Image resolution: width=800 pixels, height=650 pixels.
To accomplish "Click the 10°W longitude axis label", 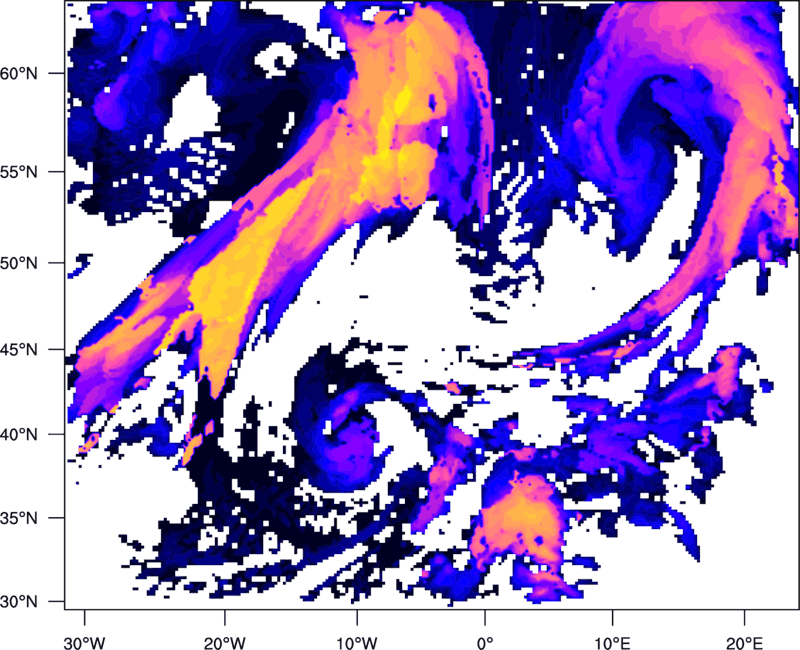I will click(356, 643).
